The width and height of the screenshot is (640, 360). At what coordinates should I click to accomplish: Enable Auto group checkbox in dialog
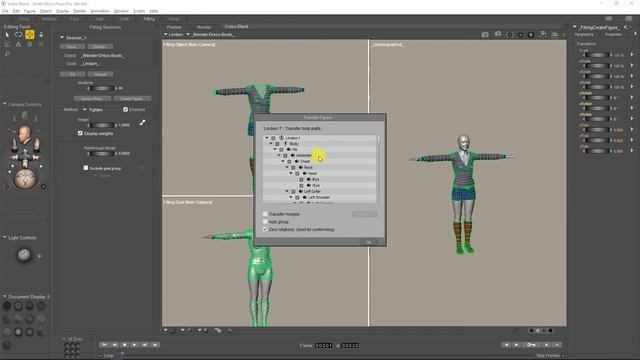pos(265,222)
